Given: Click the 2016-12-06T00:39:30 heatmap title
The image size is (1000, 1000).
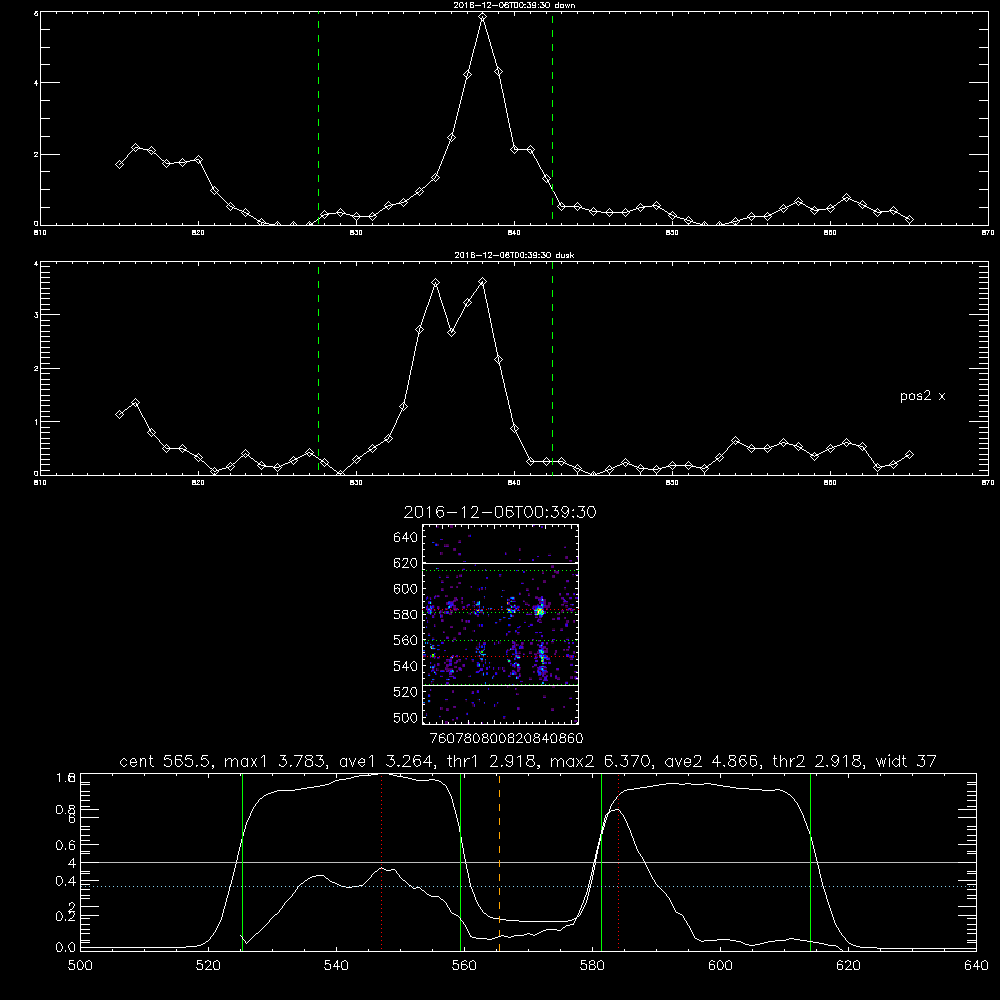Looking at the screenshot, I should (500, 512).
